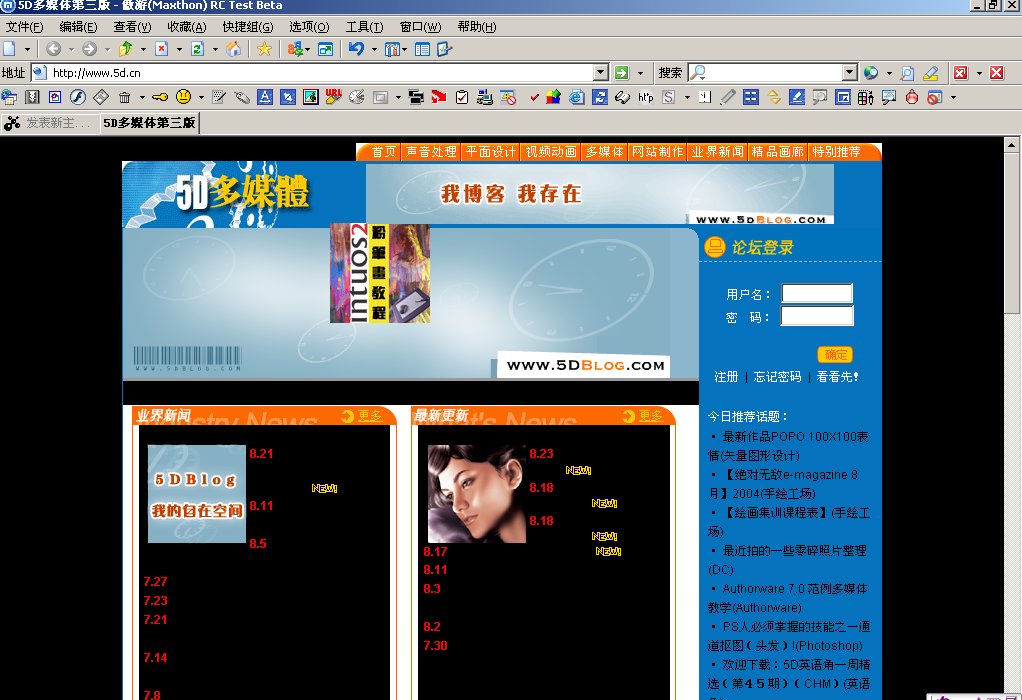Open the dropdown next to the trash icon
1022x700 pixels.
pyautogui.click(x=141, y=98)
